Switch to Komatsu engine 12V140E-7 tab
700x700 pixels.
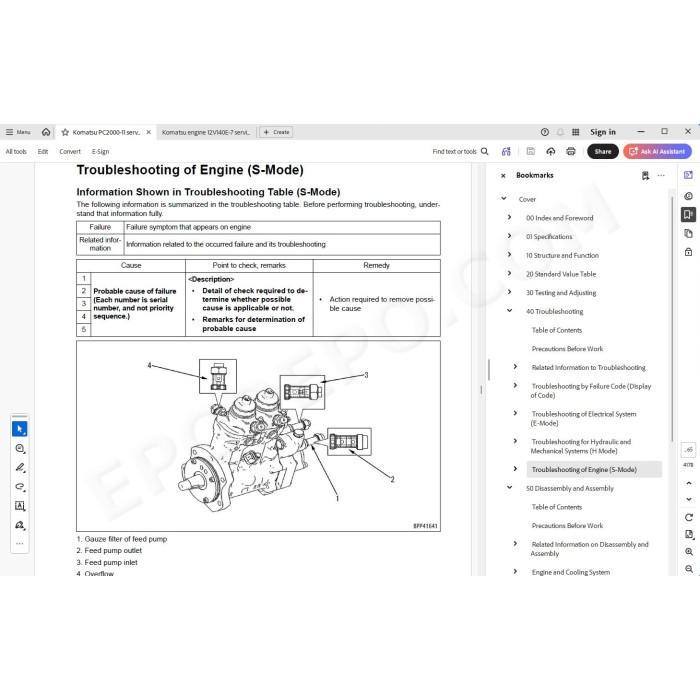(206, 132)
